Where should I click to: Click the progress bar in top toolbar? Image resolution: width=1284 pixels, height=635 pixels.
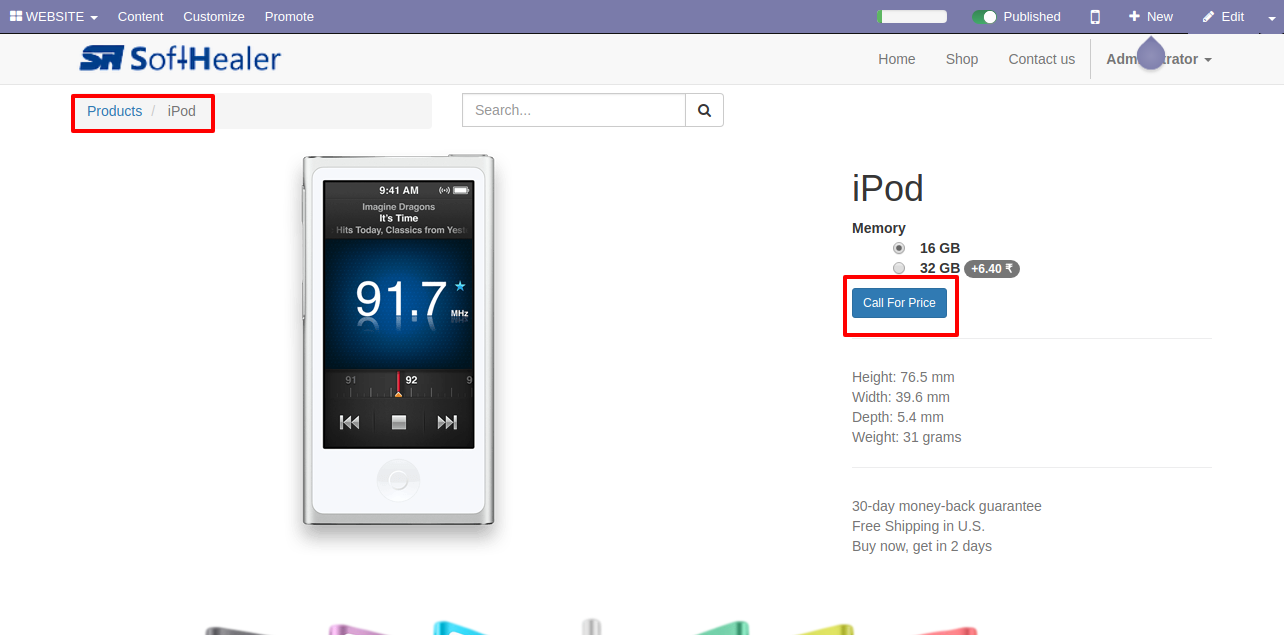[912, 17]
